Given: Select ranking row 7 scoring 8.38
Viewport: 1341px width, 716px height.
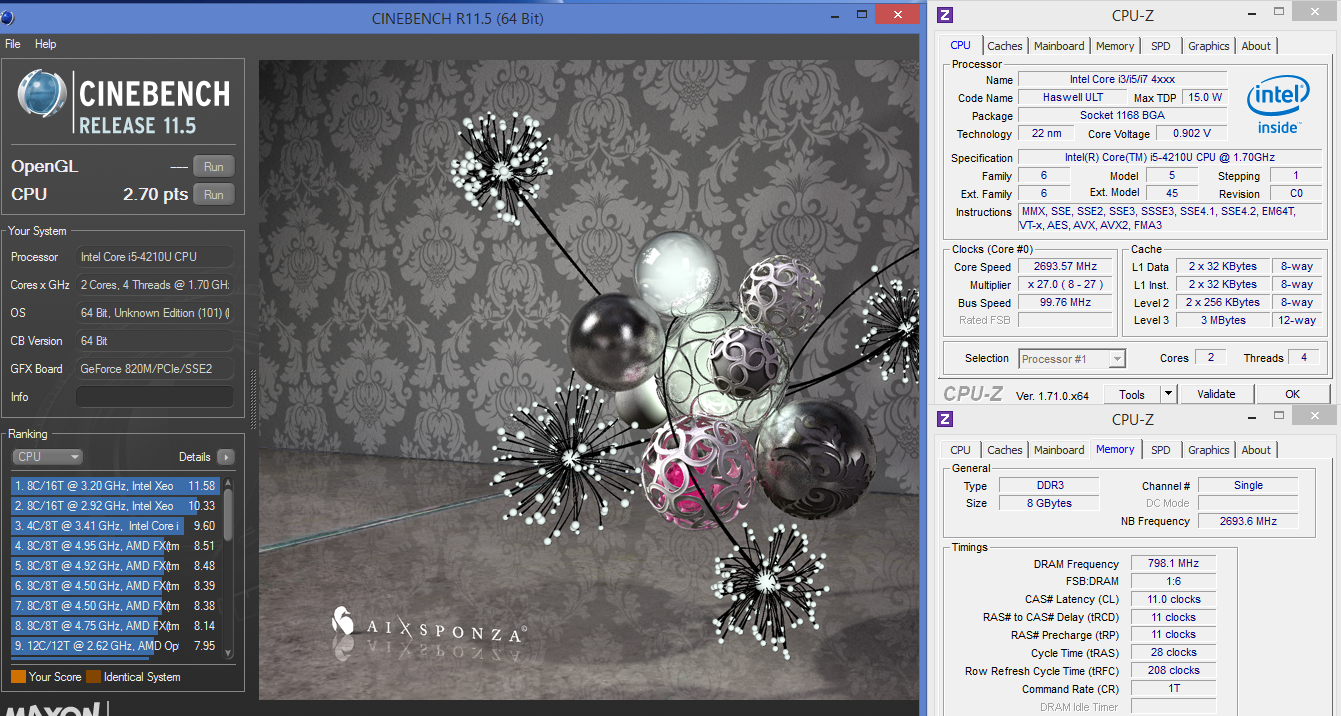Looking at the screenshot, I should 116,606.
